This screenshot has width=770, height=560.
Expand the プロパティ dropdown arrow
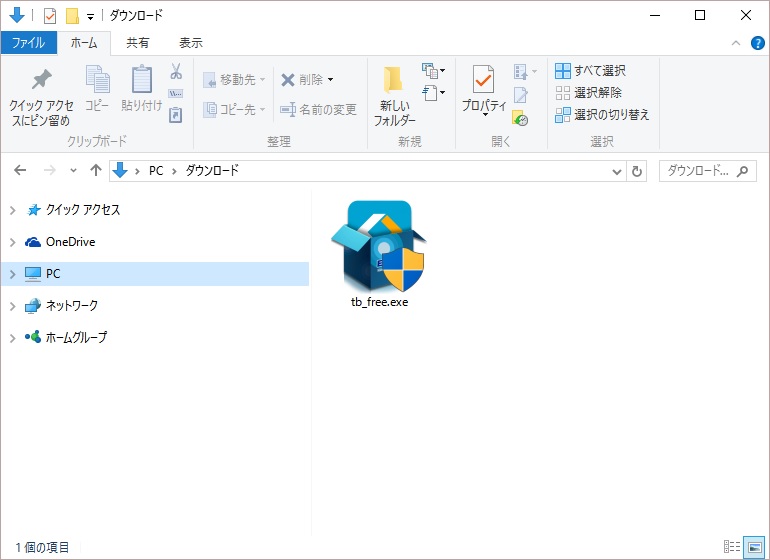(485, 115)
